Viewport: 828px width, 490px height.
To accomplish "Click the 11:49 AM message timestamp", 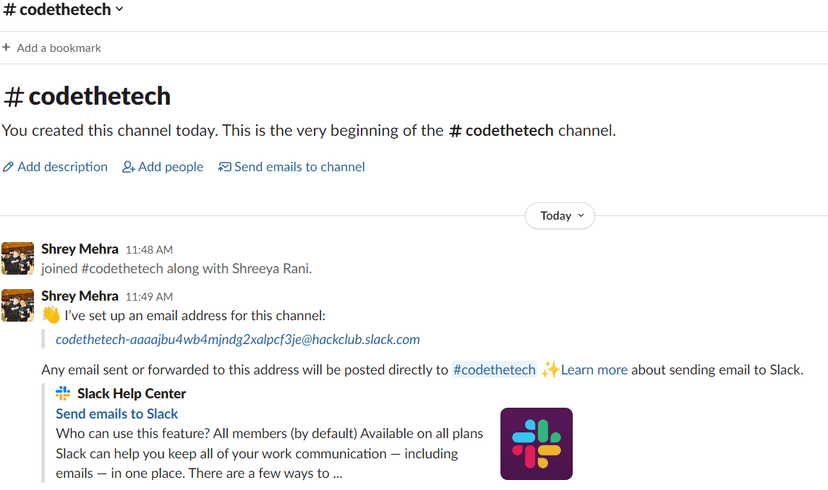I will [149, 297].
